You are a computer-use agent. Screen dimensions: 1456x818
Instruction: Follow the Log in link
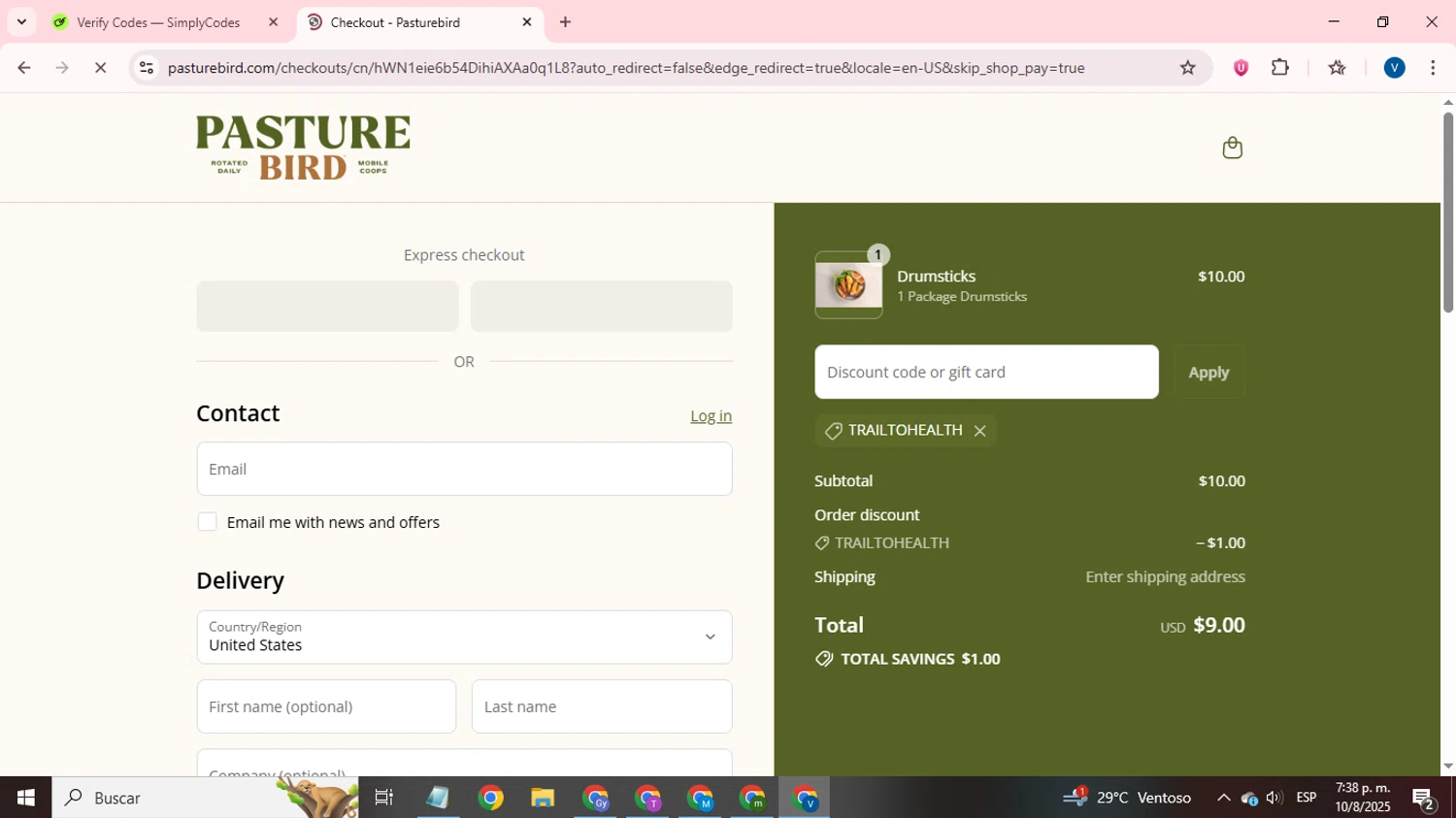pos(711,415)
